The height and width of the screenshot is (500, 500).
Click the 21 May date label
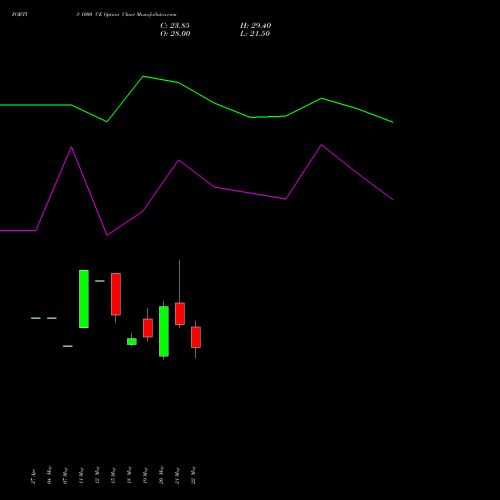coord(177,476)
